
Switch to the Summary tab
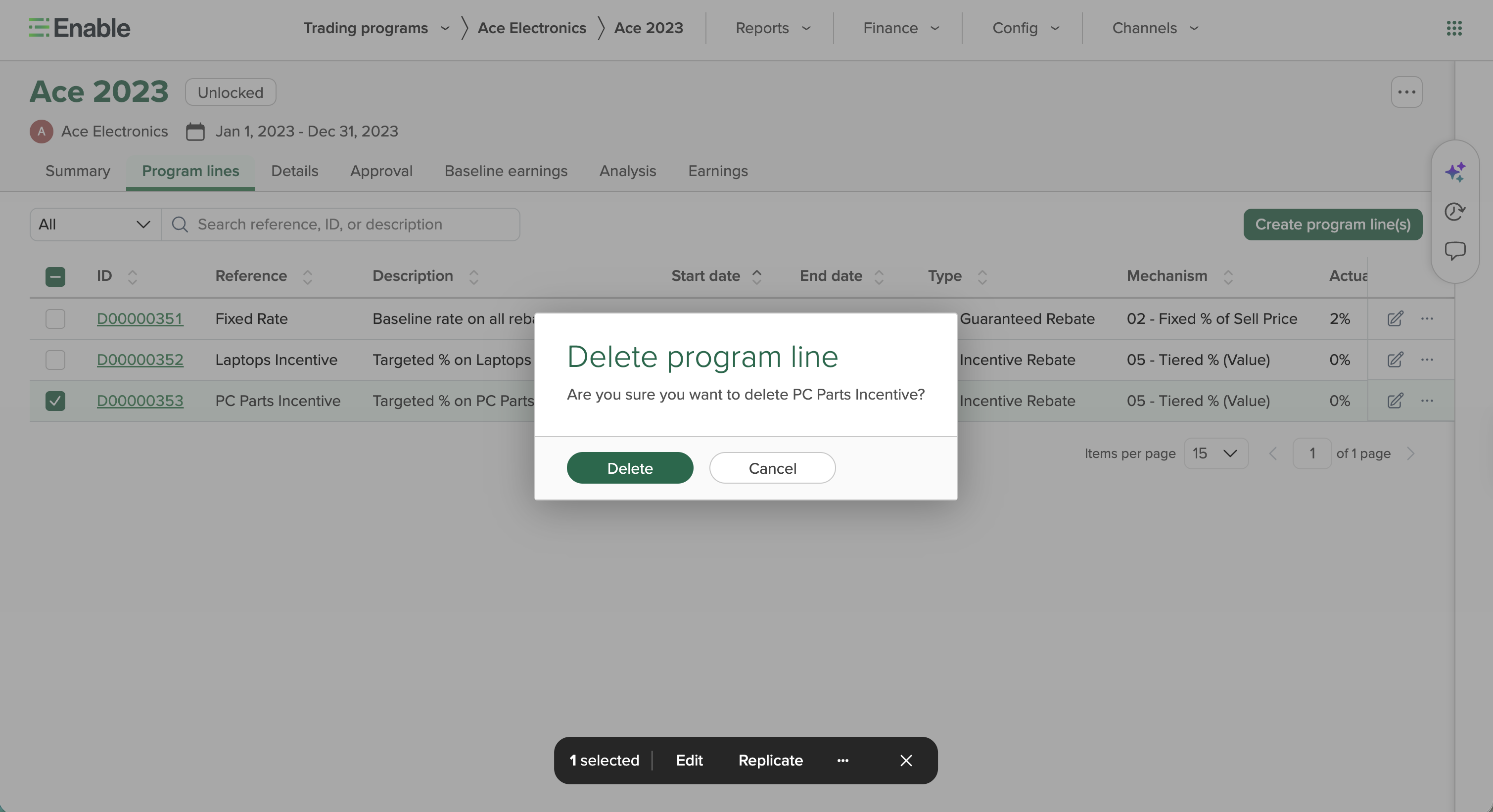click(x=78, y=171)
